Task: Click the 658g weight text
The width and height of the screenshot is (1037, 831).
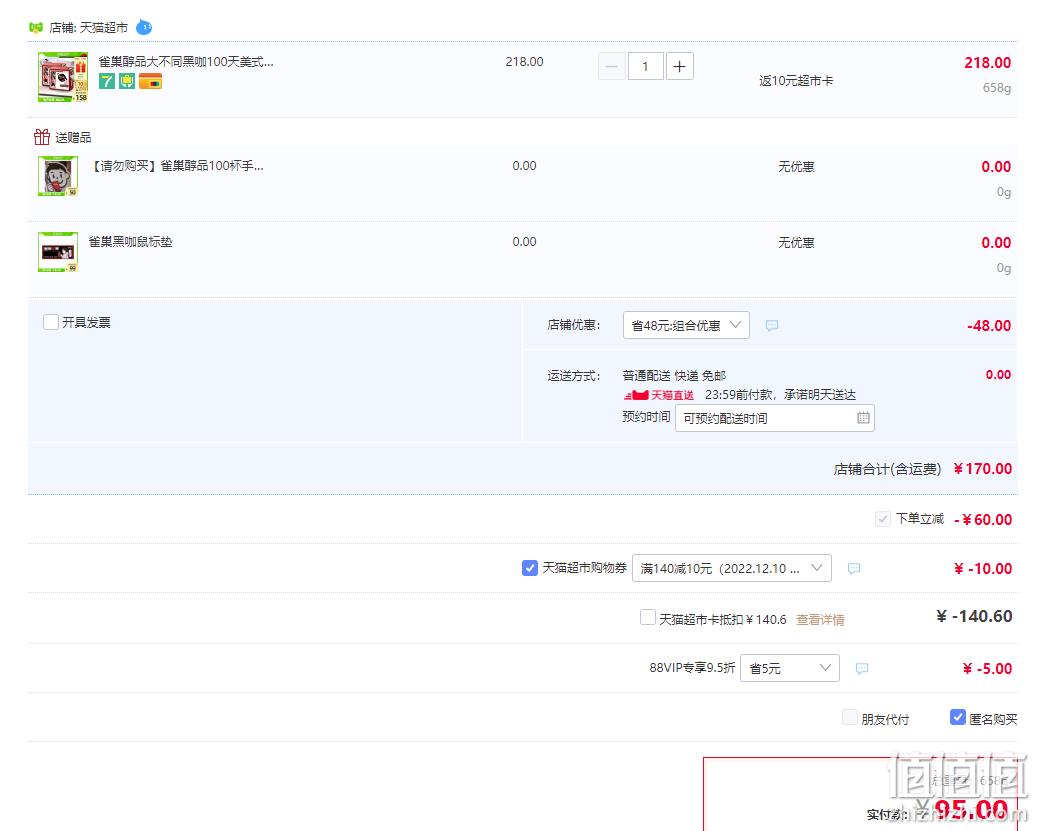Action: pyautogui.click(x=997, y=88)
